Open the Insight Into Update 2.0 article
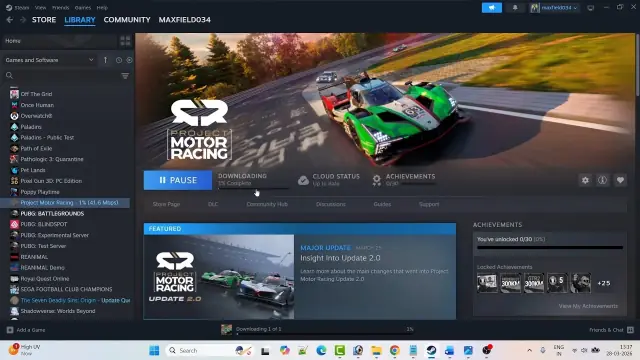 [x=340, y=258]
